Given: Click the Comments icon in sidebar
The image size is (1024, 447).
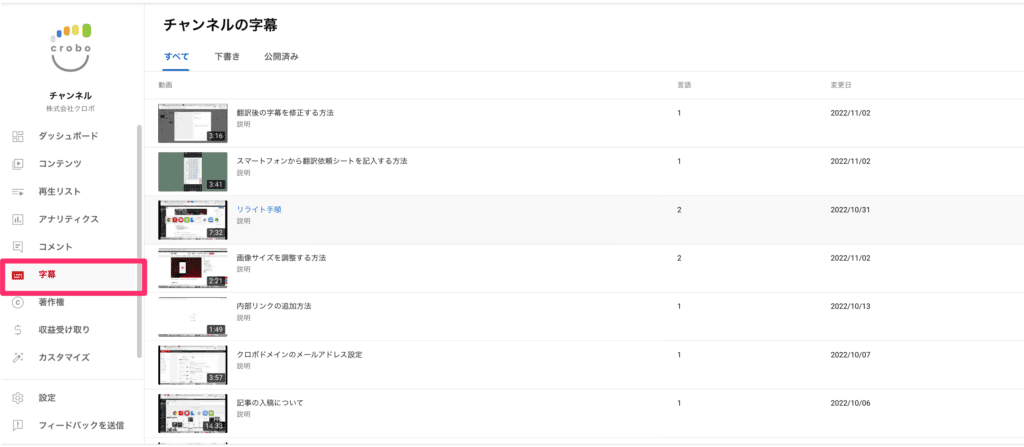Looking at the screenshot, I should pyautogui.click(x=17, y=247).
